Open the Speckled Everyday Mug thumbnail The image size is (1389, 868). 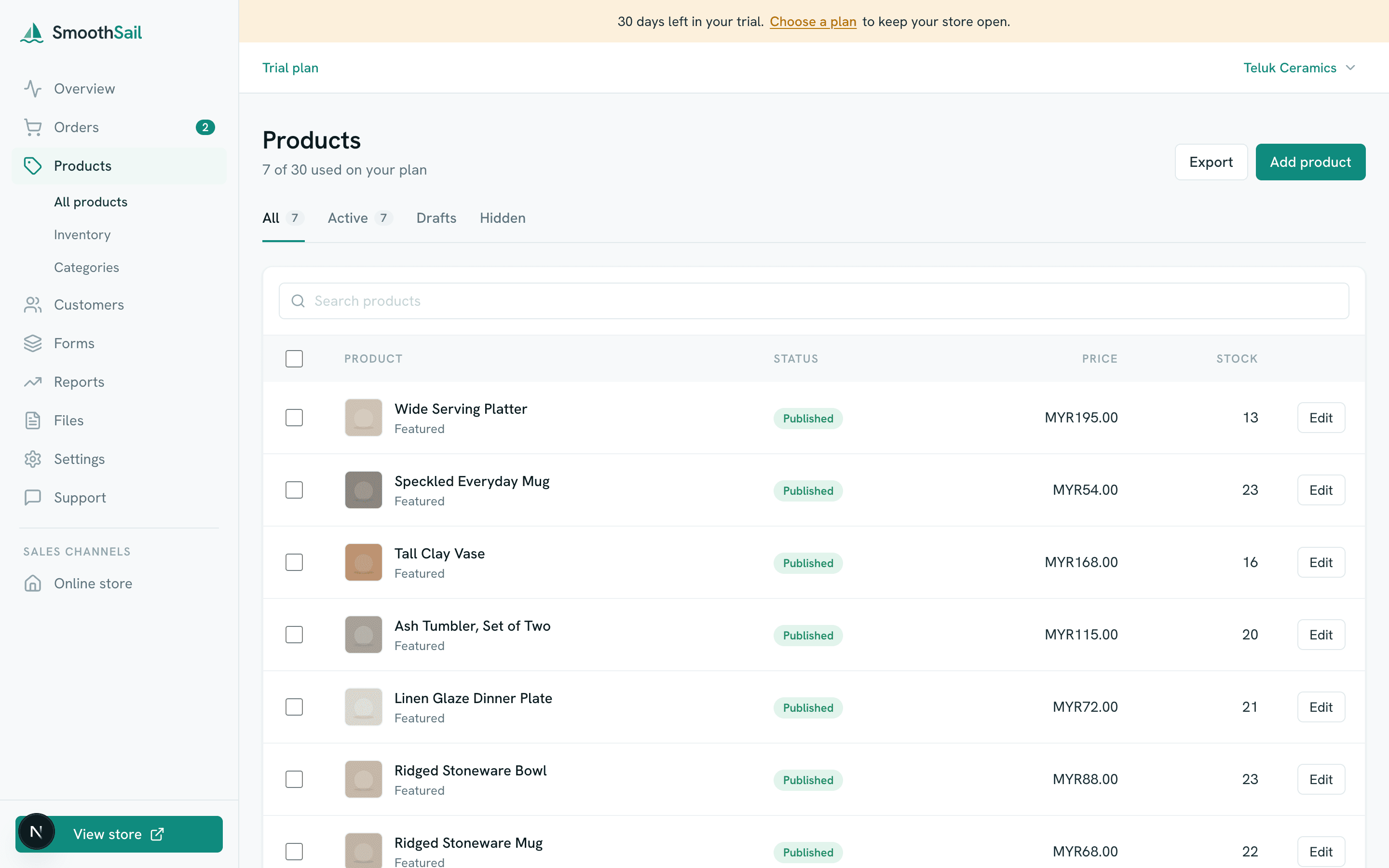[363, 489]
